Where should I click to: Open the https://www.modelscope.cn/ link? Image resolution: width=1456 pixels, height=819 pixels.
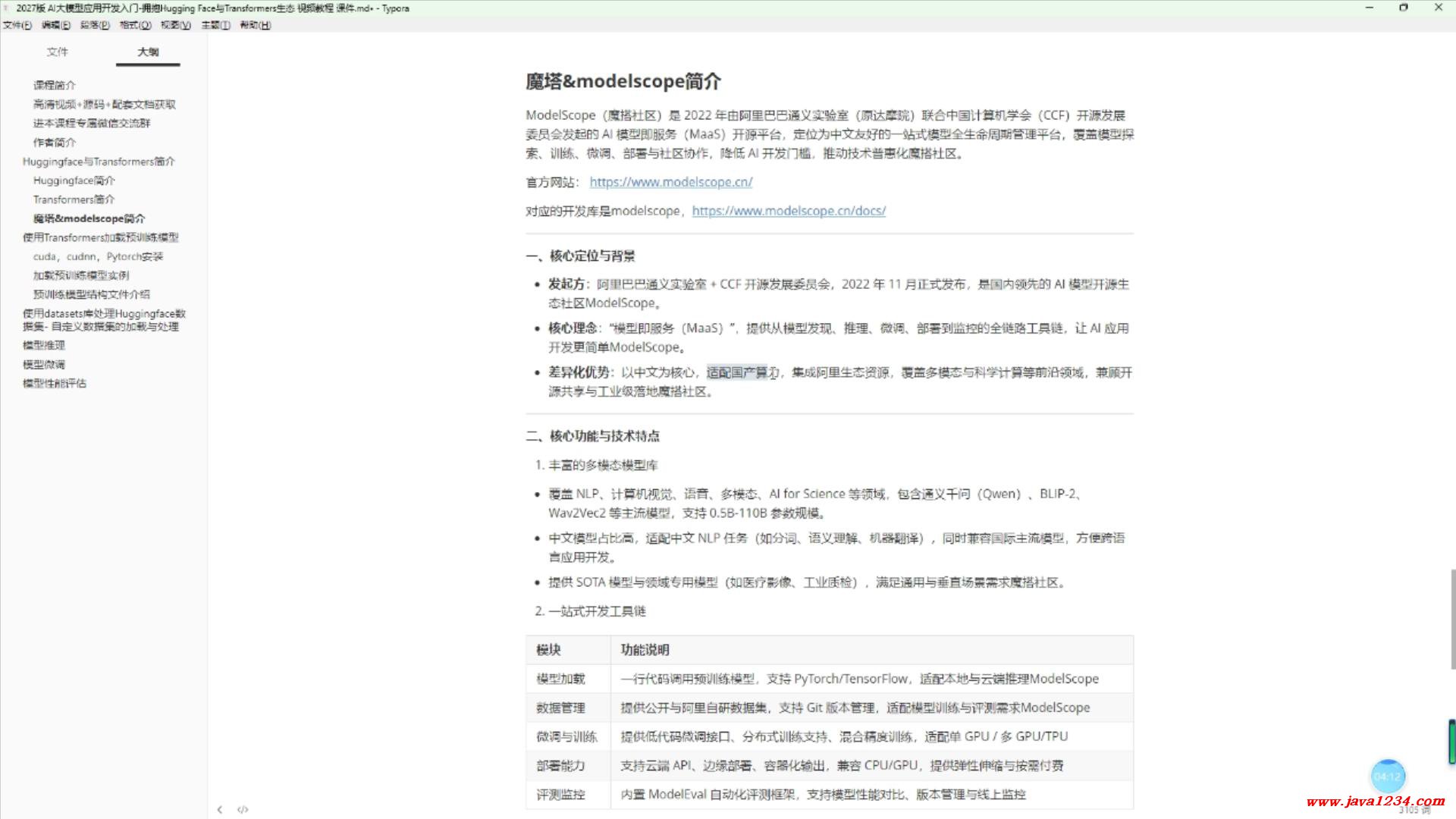point(670,182)
